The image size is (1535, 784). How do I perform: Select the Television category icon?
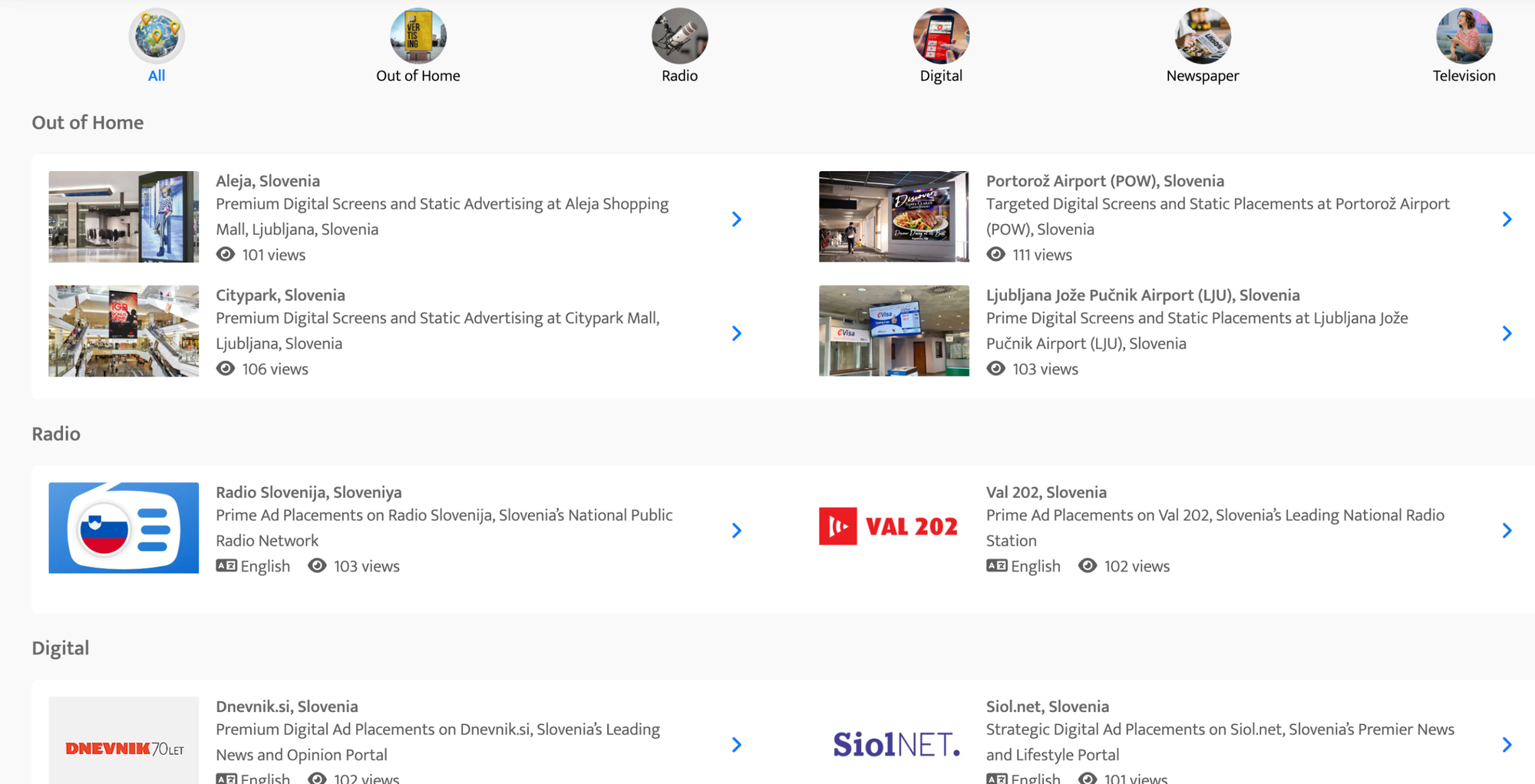pyautogui.click(x=1464, y=35)
